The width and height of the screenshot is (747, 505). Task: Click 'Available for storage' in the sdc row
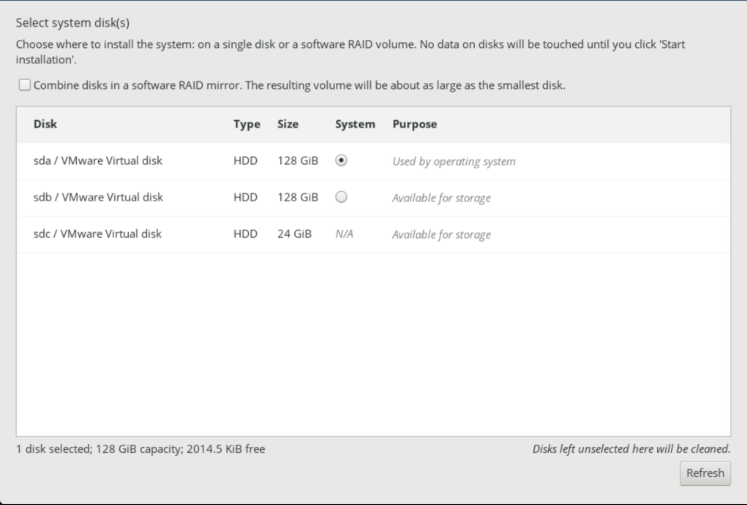pos(441,234)
